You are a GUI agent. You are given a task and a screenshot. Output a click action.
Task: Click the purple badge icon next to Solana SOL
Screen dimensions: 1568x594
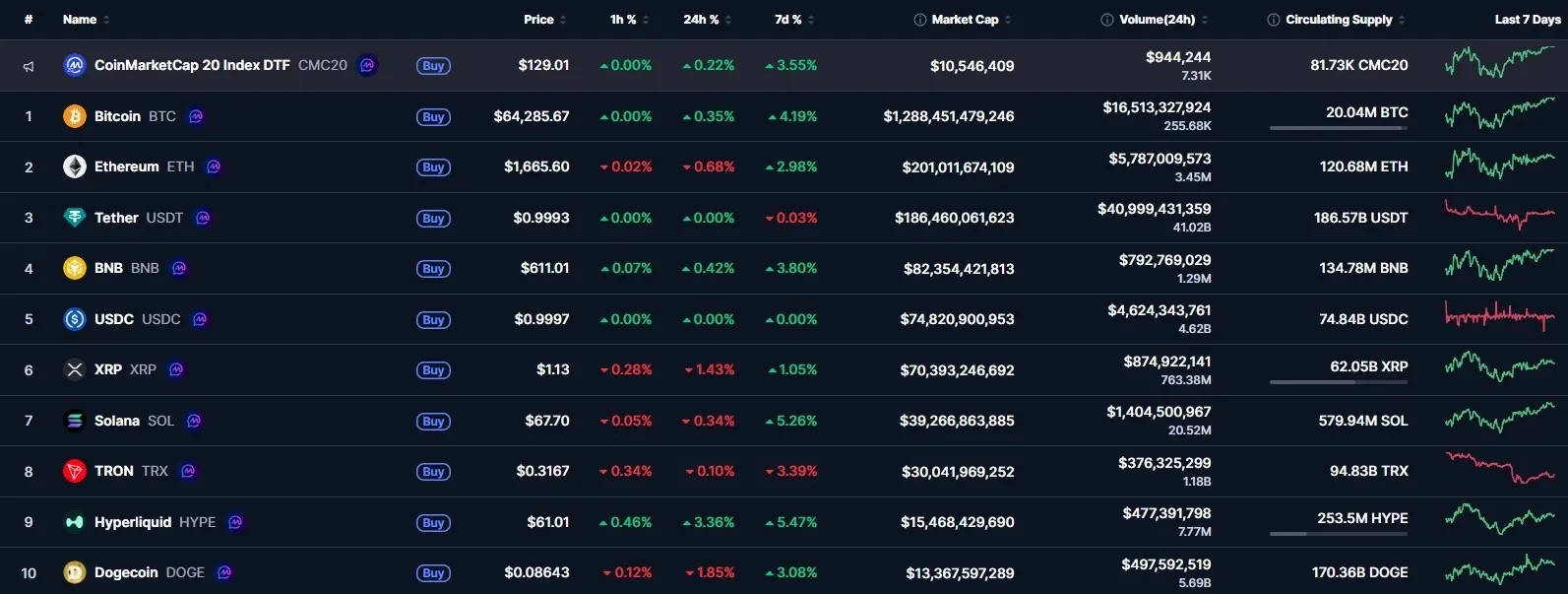[x=194, y=421]
